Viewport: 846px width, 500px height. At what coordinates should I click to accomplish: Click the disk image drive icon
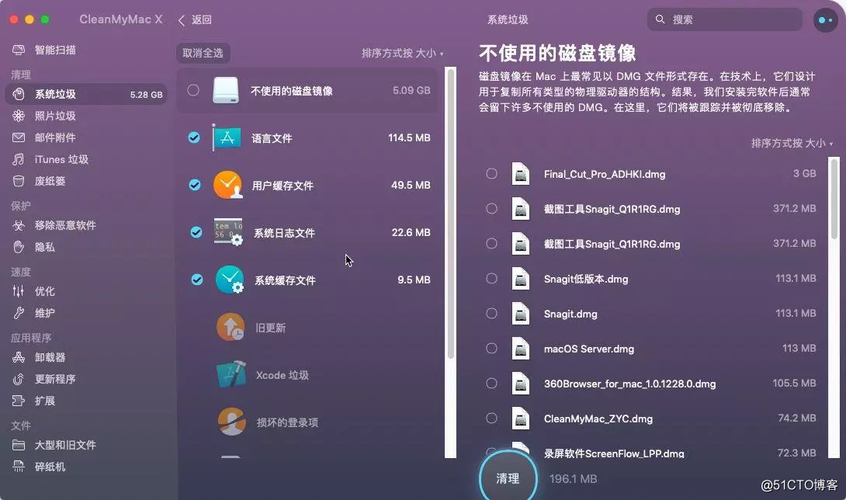(226, 90)
